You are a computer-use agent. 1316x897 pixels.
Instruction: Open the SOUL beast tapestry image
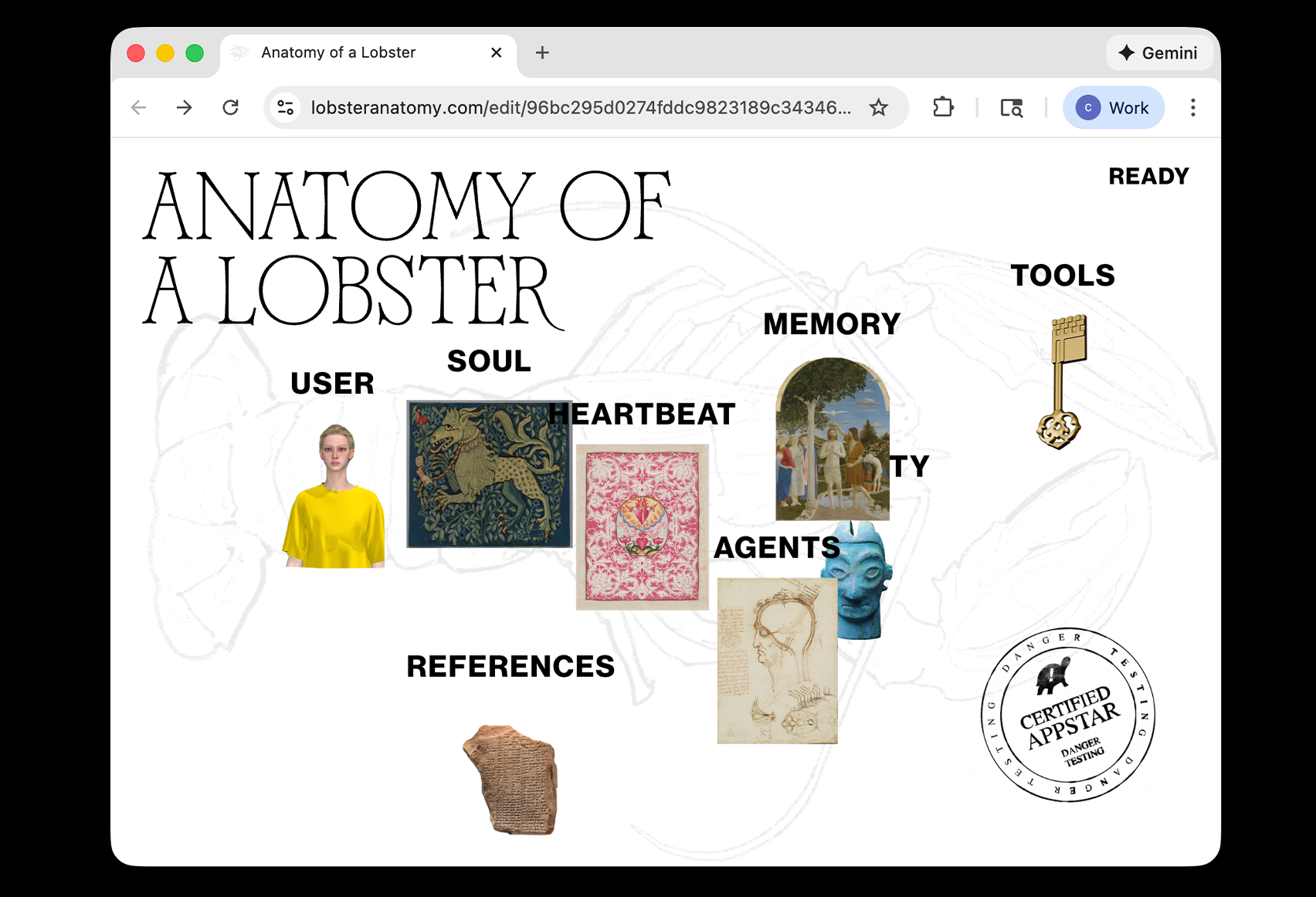(x=489, y=474)
